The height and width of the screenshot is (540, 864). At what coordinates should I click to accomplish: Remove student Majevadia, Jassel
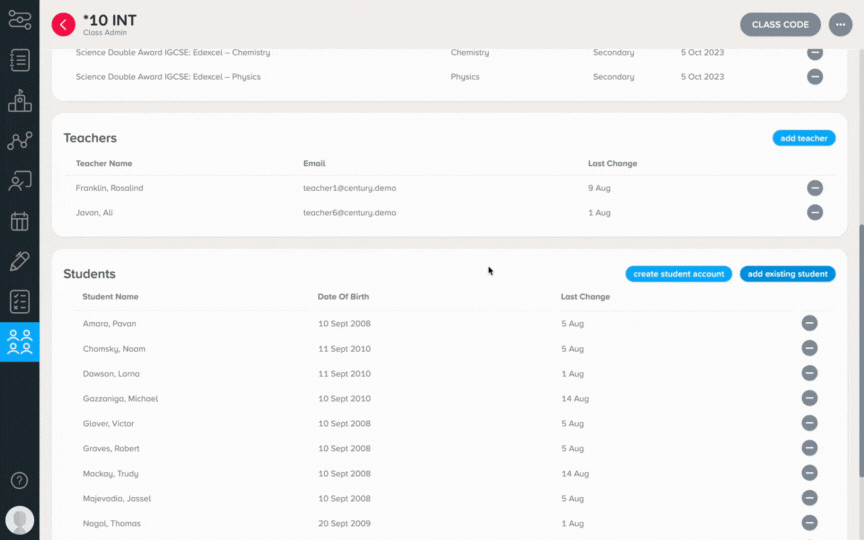click(x=809, y=498)
